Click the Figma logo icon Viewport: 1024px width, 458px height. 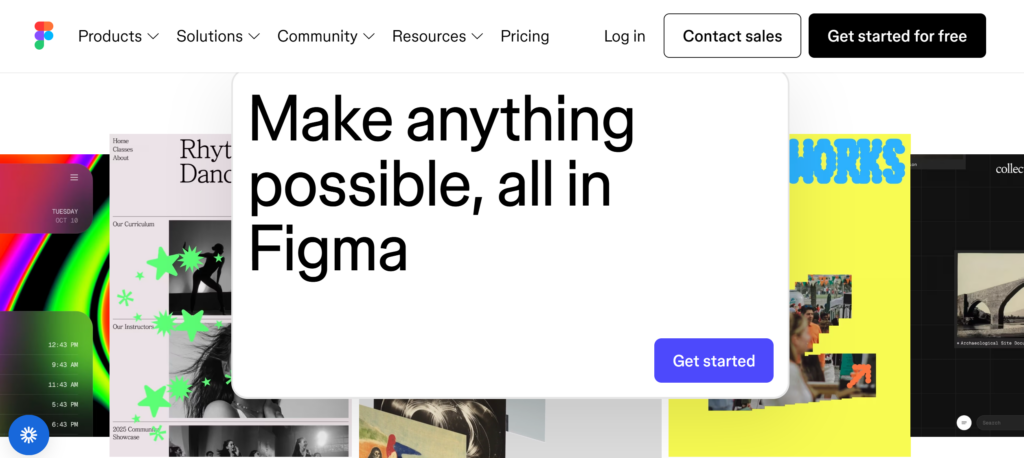pos(44,35)
